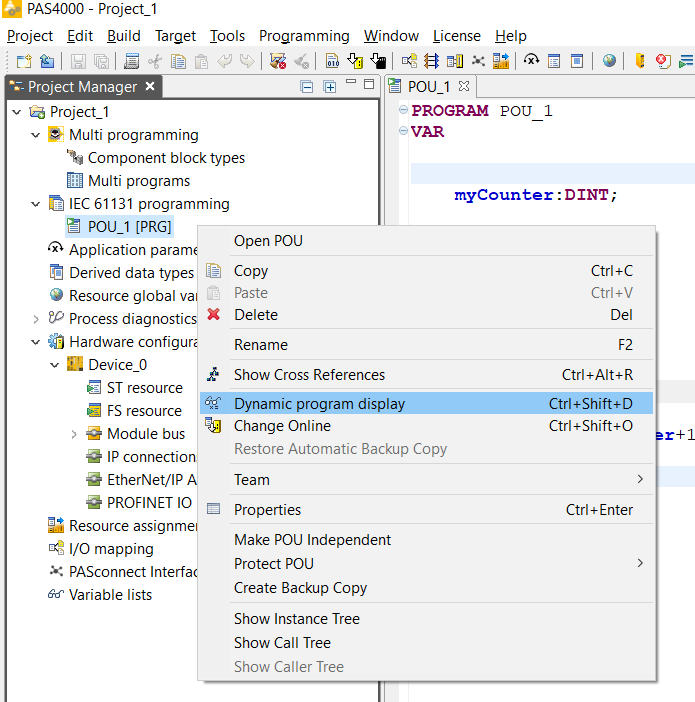The height and width of the screenshot is (702, 695).
Task: Select the PROFINET IO tree item
Action: (x=139, y=503)
